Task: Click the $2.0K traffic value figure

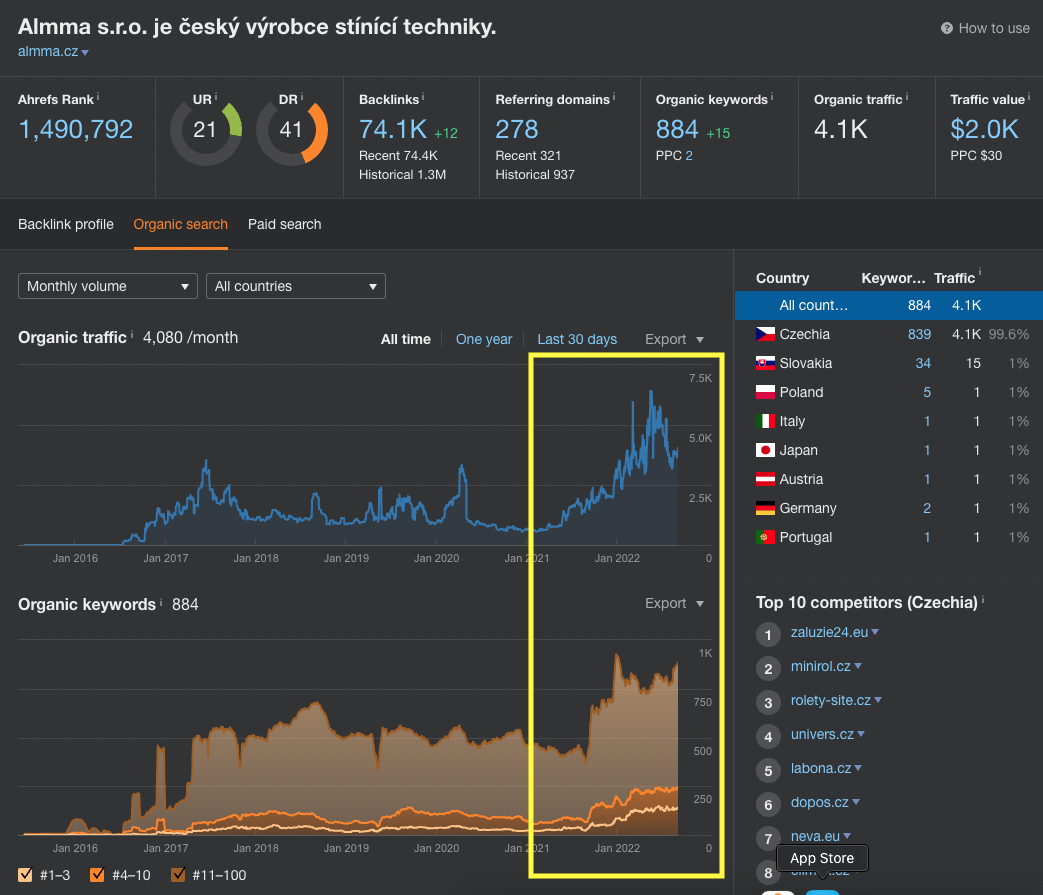Action: pos(984,129)
